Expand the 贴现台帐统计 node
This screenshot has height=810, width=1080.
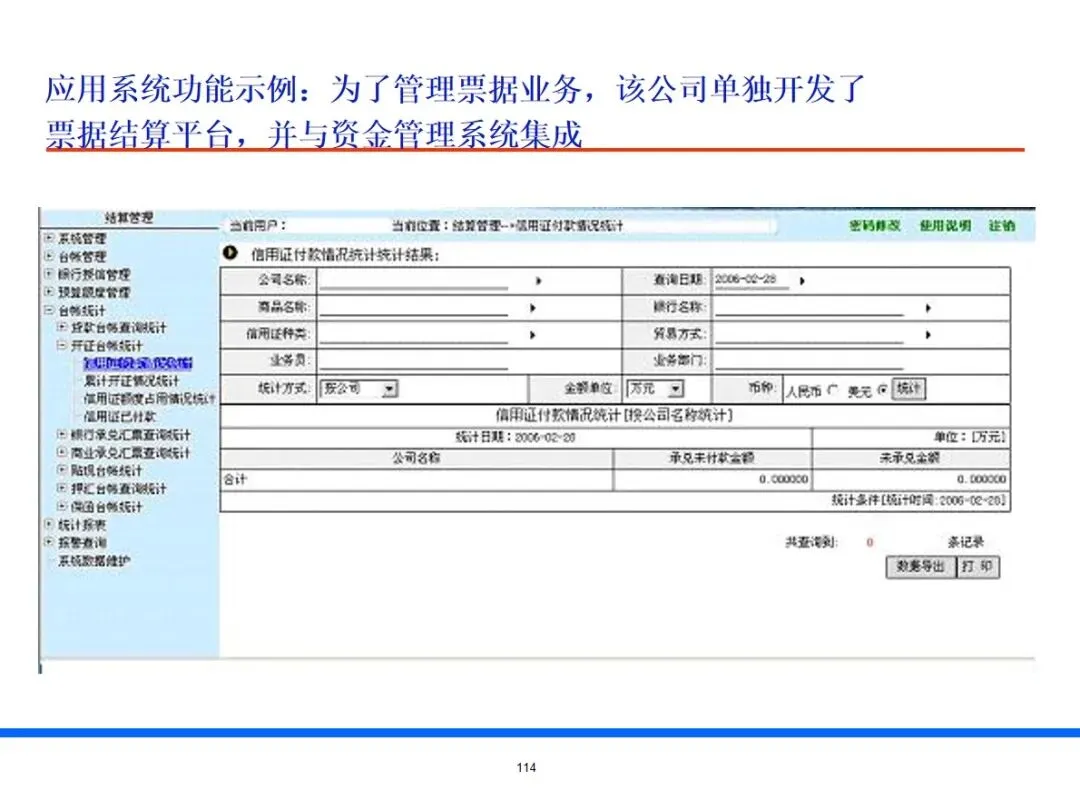[x=62, y=470]
